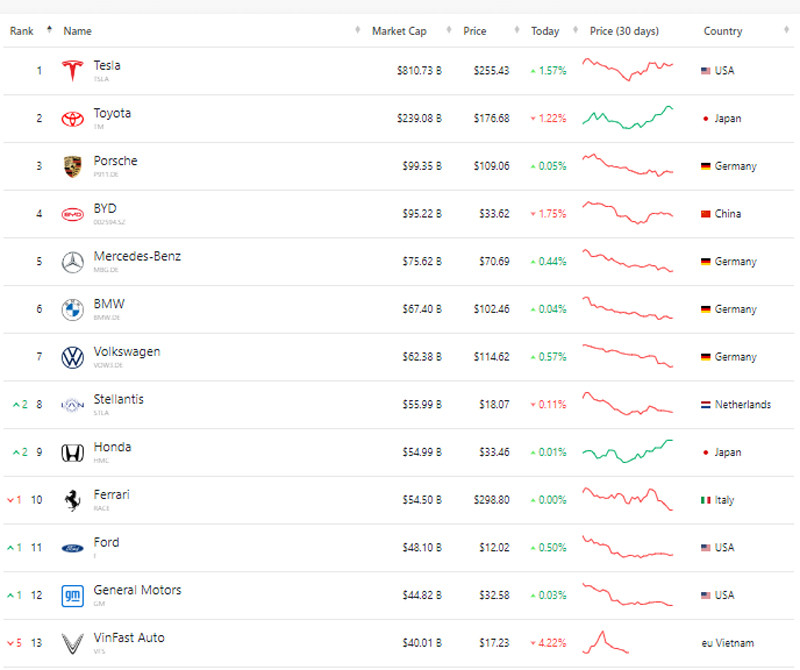Sort by Today change column

pyautogui.click(x=545, y=31)
